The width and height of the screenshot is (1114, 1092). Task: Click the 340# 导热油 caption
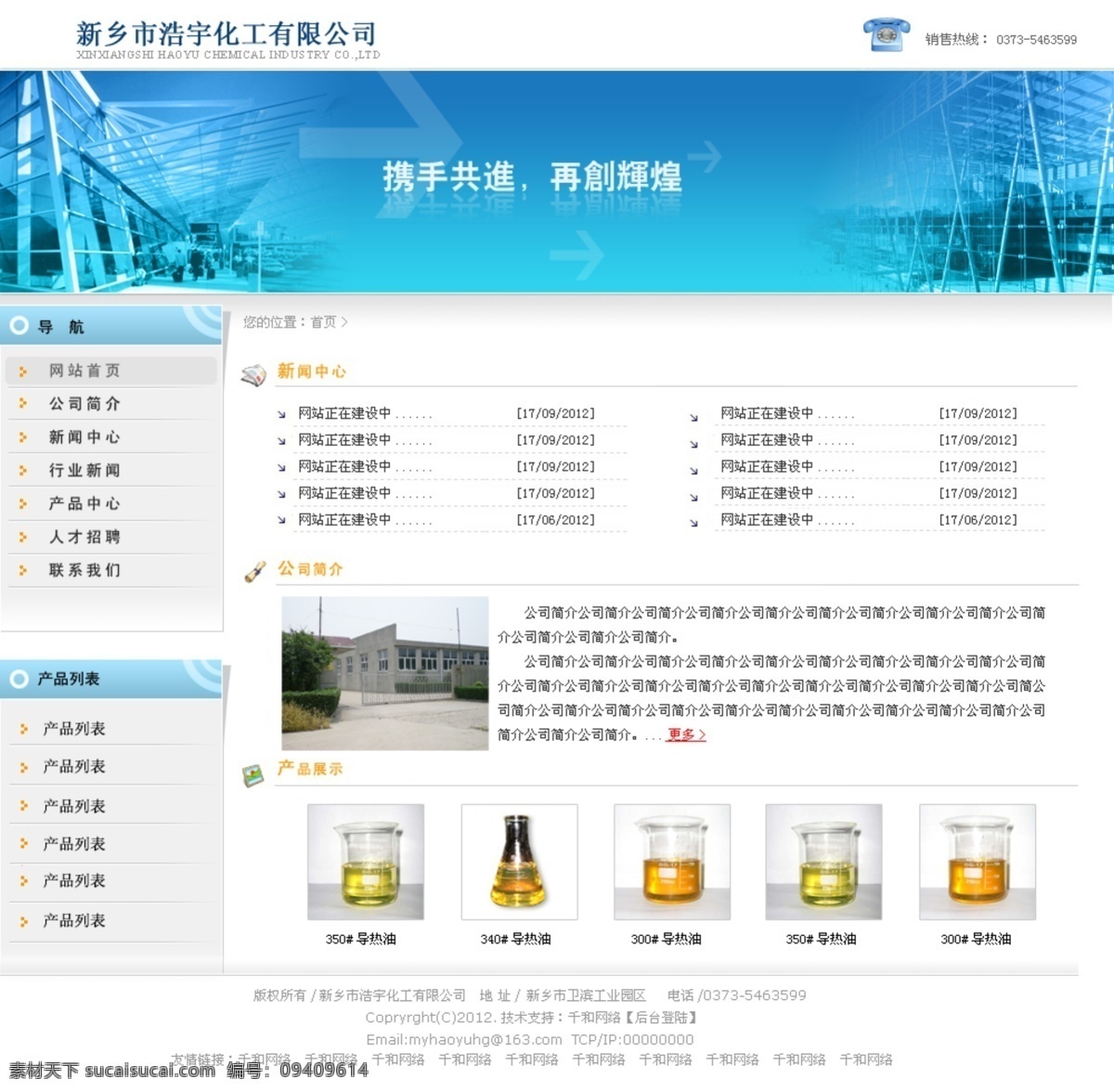pos(515,939)
